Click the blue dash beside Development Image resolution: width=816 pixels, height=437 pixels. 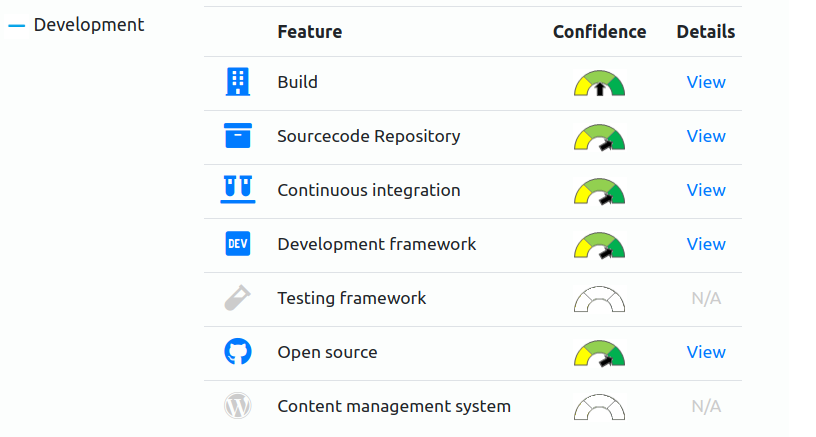point(17,25)
